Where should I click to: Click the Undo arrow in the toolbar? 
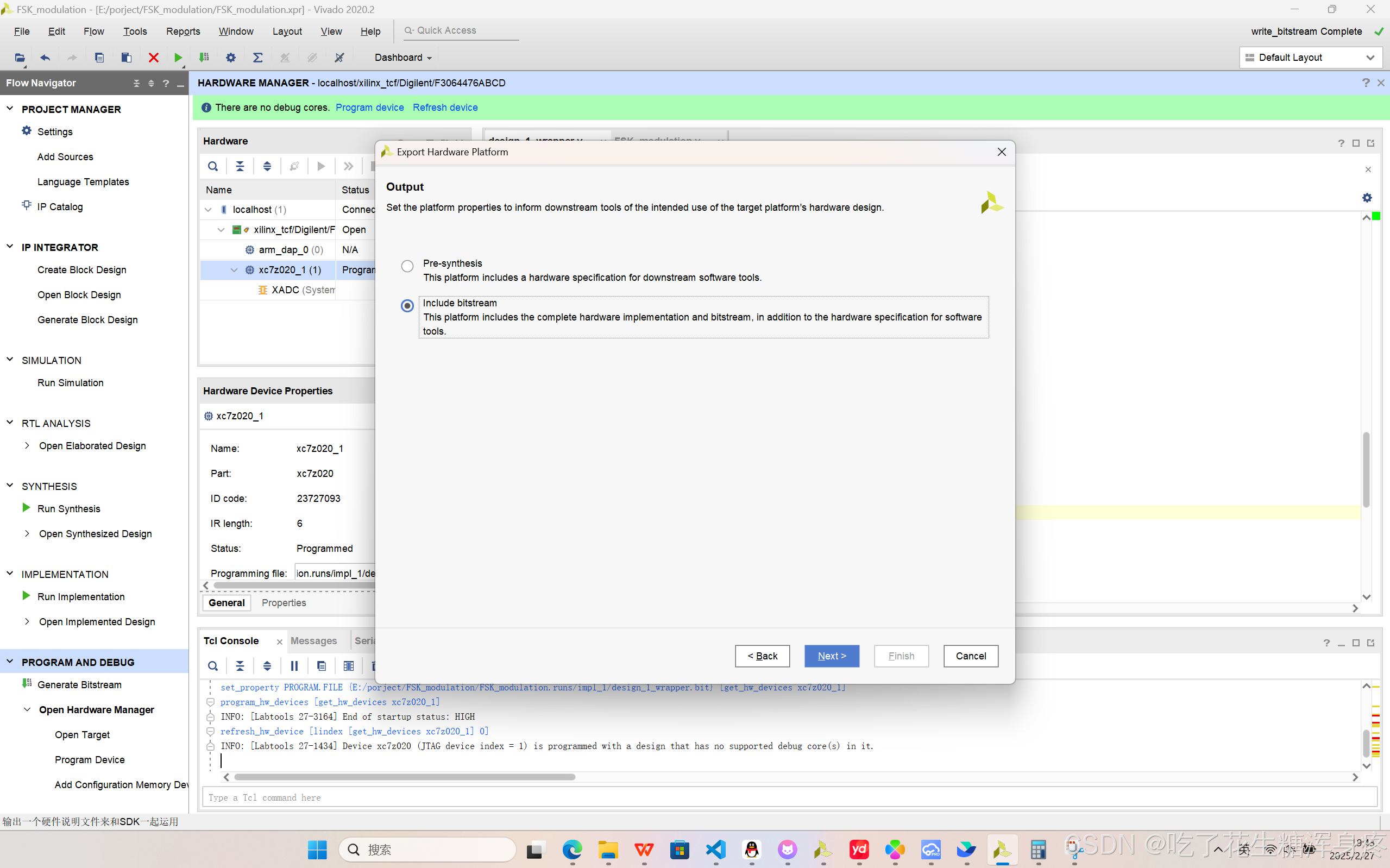pyautogui.click(x=45, y=58)
